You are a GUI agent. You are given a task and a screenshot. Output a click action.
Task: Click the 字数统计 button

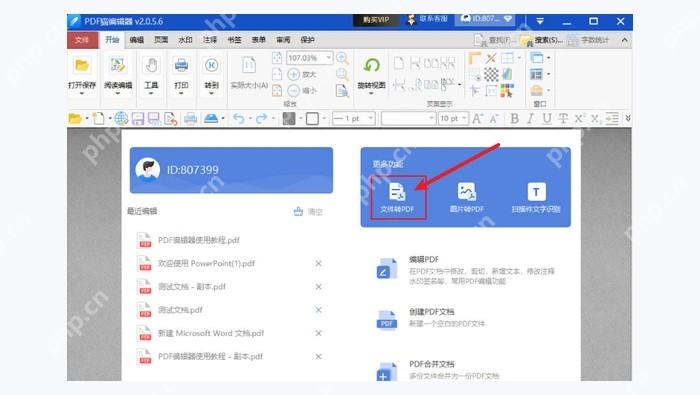pyautogui.click(x=588, y=40)
